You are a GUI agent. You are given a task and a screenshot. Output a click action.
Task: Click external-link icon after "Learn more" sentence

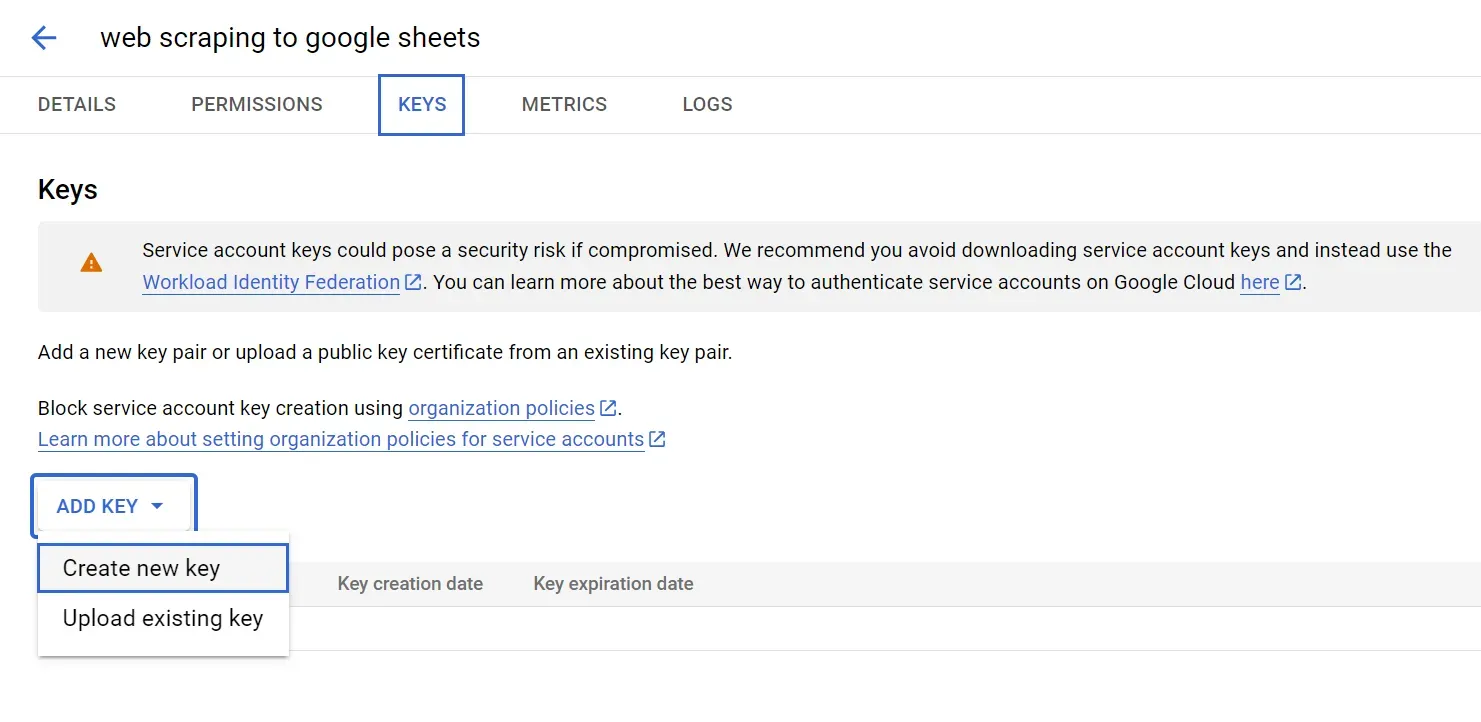tap(657, 439)
